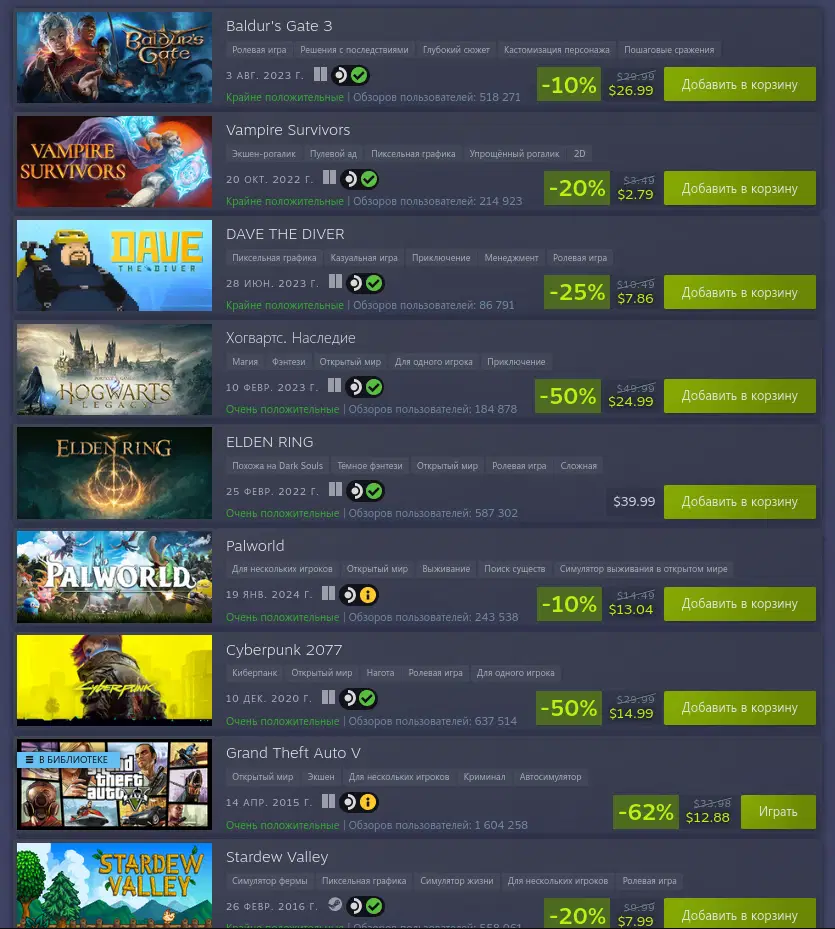Select the Пулевой ад tag on Vampire Survivors
Screen dimensions: 835x929
pyautogui.click(x=333, y=154)
